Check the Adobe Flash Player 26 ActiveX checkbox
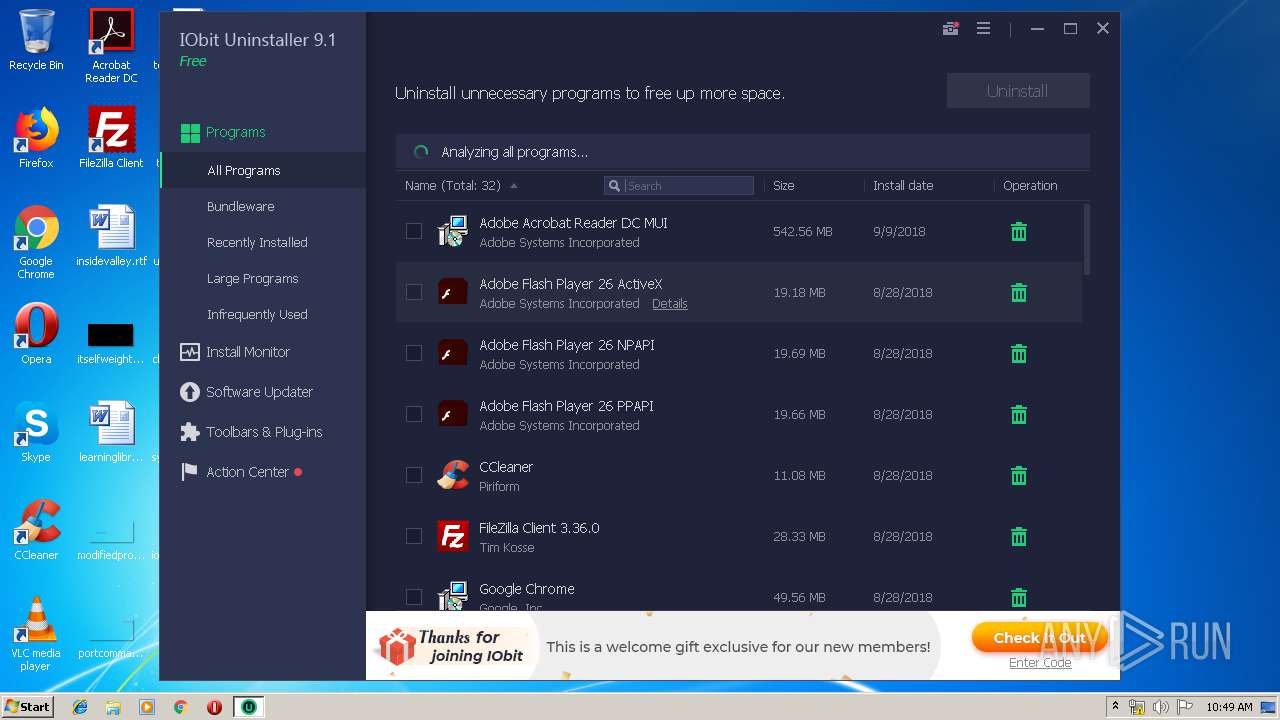The height and width of the screenshot is (720, 1280). click(x=414, y=292)
